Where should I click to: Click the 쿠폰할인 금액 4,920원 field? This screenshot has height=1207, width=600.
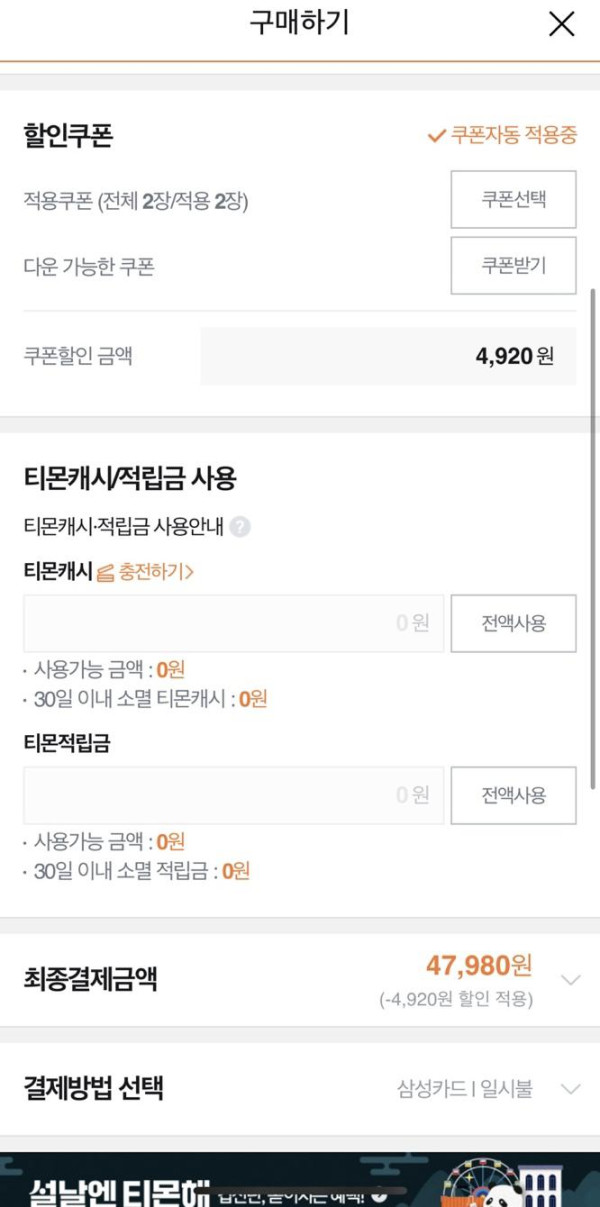tap(388, 356)
